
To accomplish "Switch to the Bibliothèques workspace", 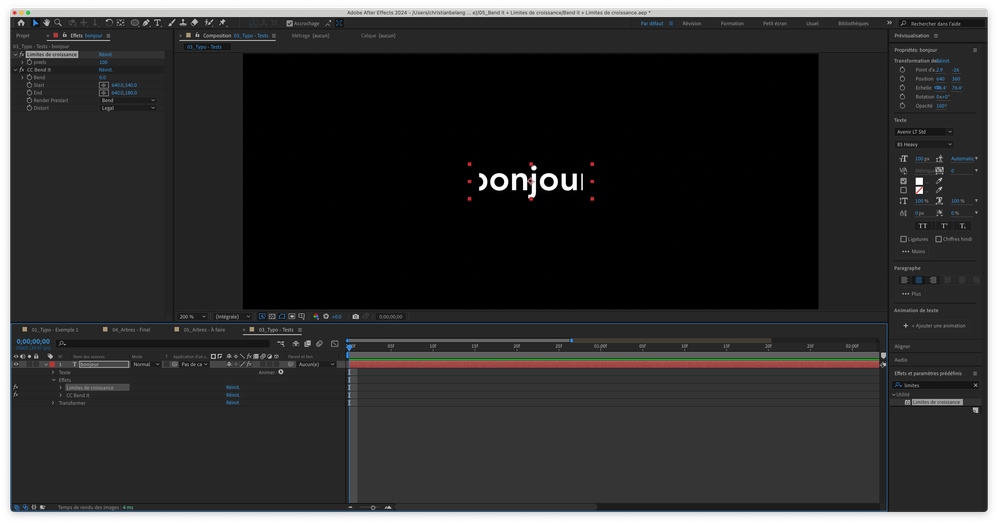I will tap(853, 24).
